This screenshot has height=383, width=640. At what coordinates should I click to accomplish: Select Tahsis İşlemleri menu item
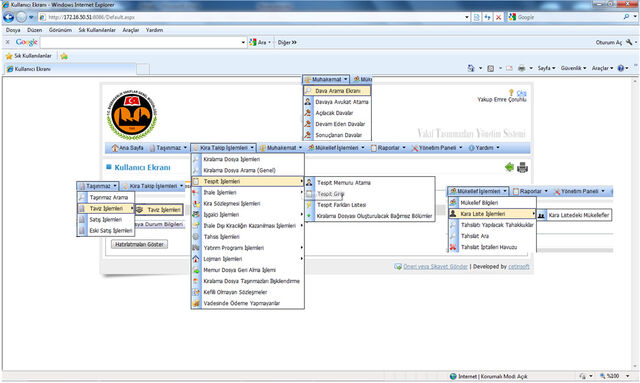click(x=248, y=236)
